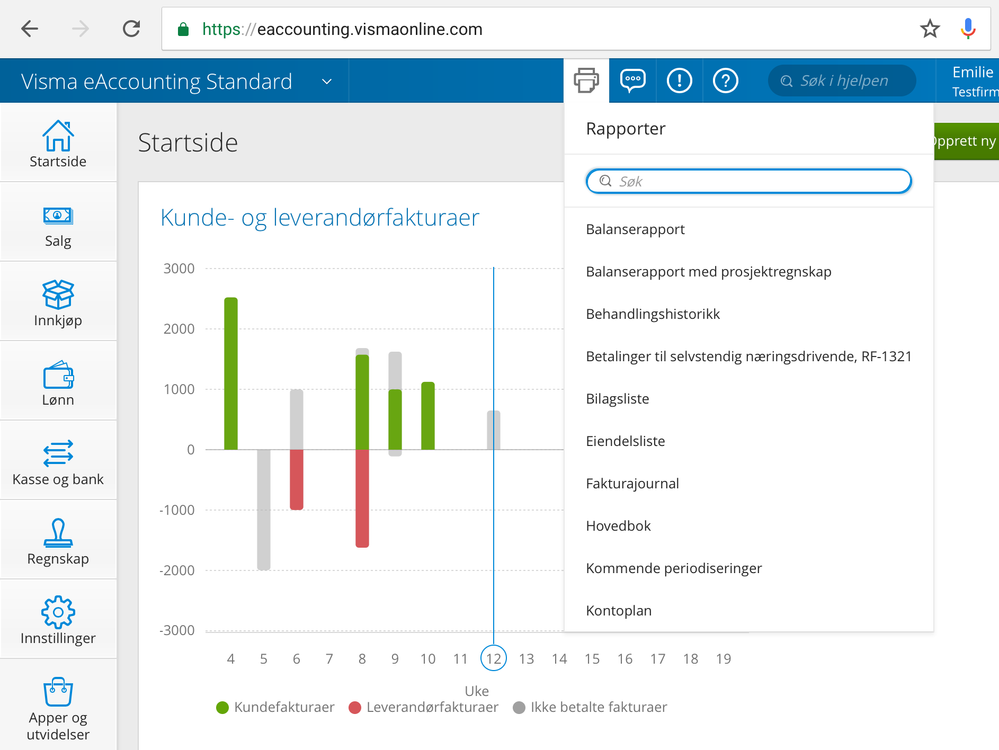Click the green padlock security icon

point(183,29)
